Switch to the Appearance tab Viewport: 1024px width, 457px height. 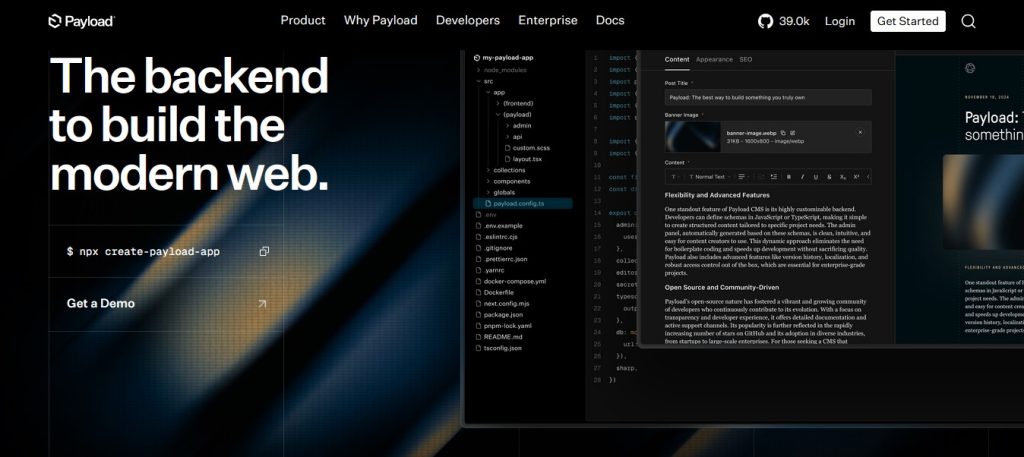[714, 59]
